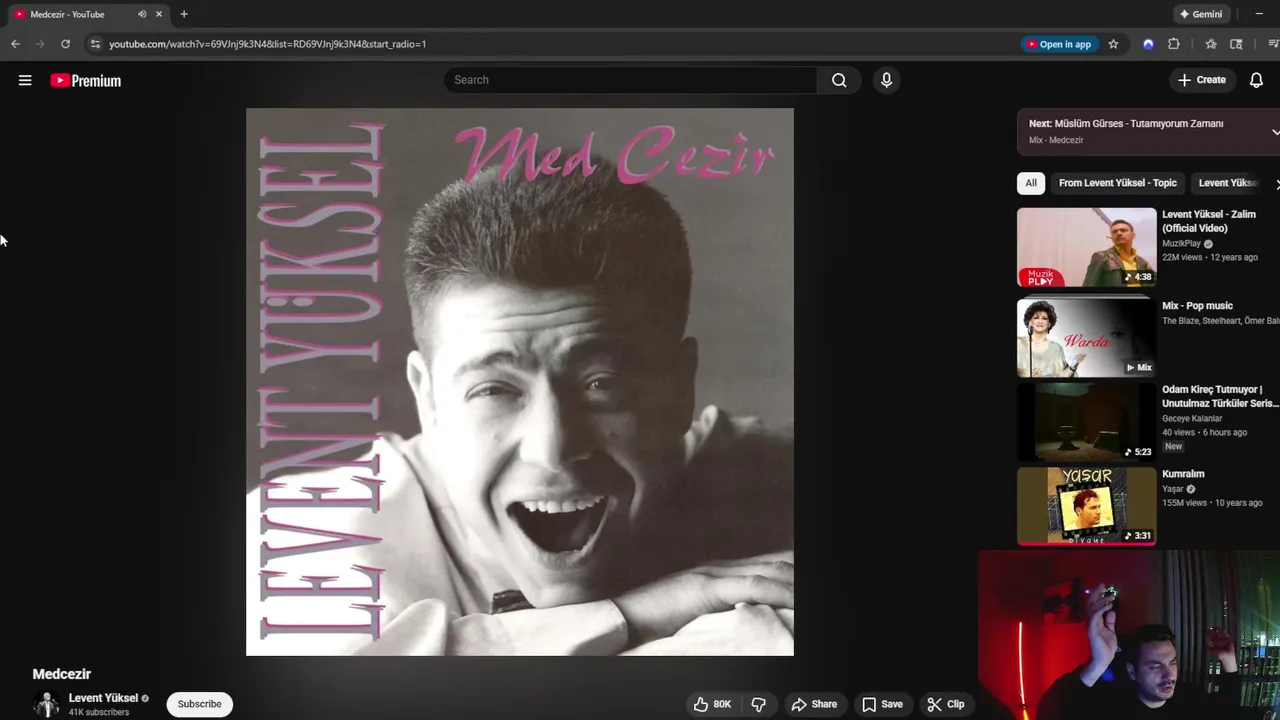Screen dimensions: 1280x720
Task: Open Yaşar channel name under Kumralım
Action: (1172, 489)
